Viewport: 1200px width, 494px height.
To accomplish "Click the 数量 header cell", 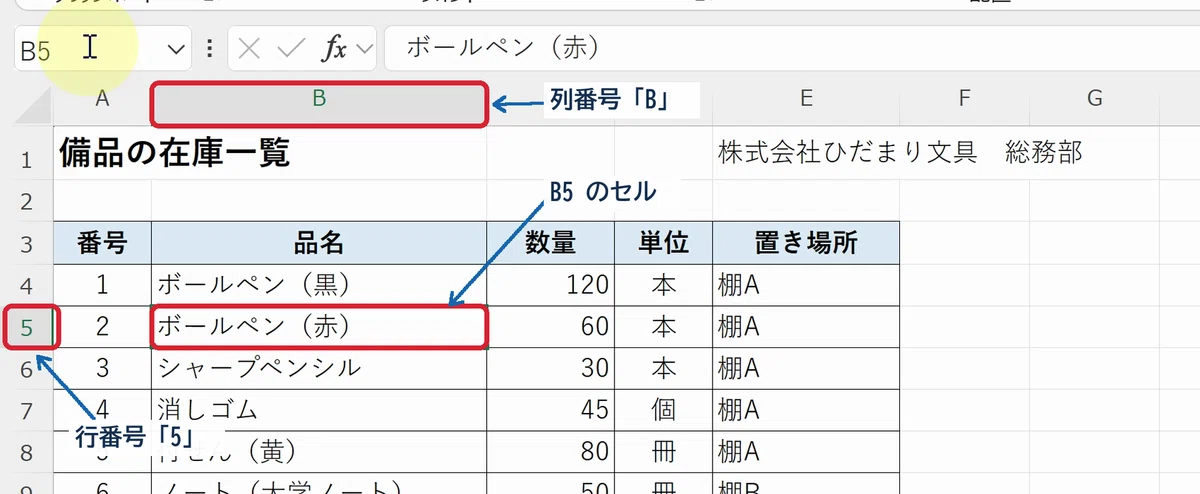I will tap(550, 242).
